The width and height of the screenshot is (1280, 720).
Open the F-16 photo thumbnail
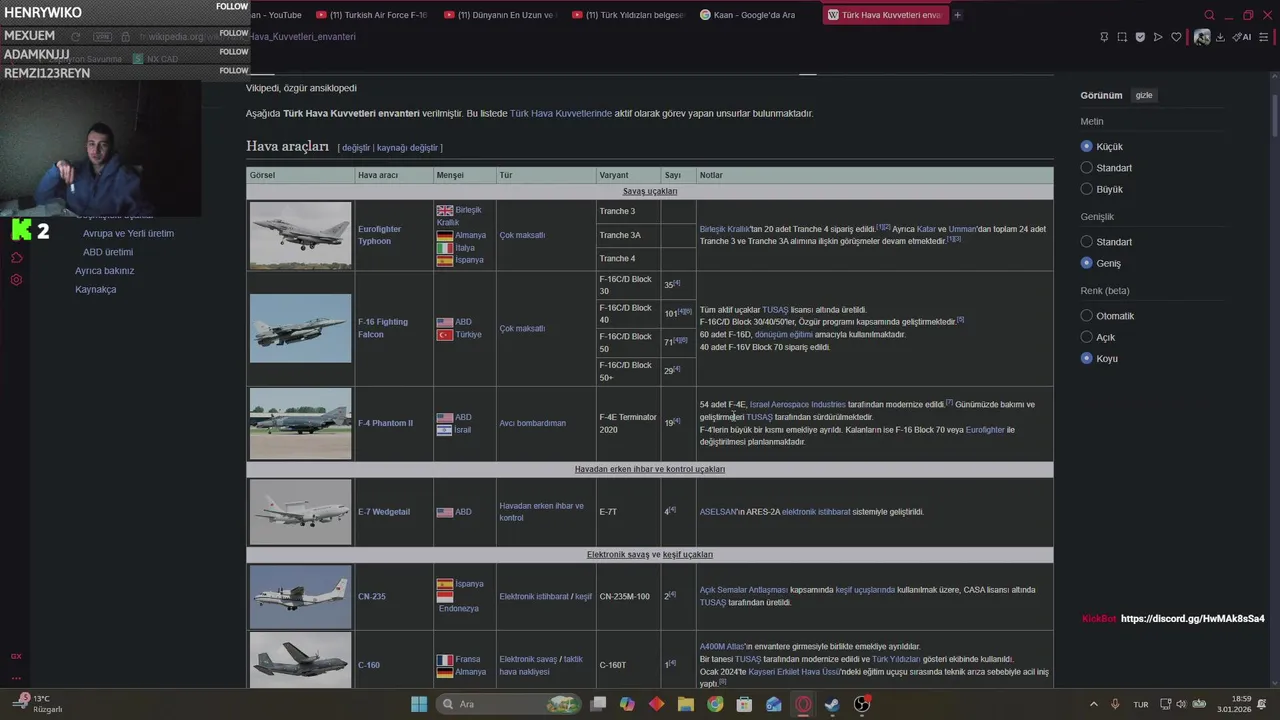[300, 328]
